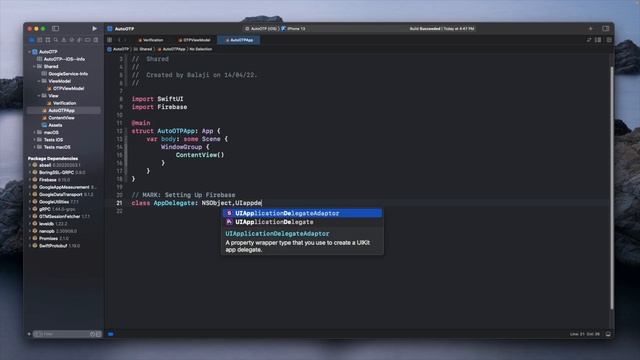The image size is (640, 360).
Task: Go forward with the editor history arrow
Action: click(126, 40)
